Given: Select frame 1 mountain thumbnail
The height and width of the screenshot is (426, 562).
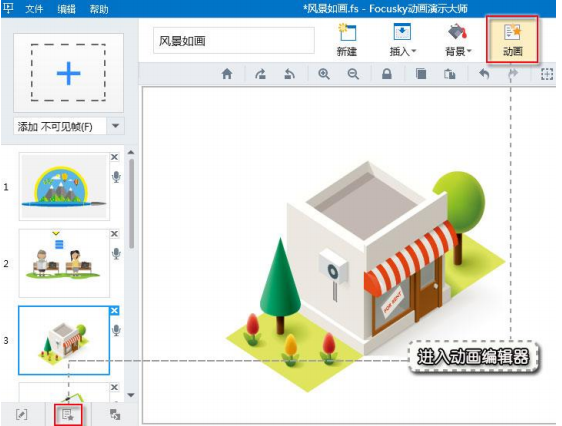Looking at the screenshot, I should pyautogui.click(x=64, y=186).
